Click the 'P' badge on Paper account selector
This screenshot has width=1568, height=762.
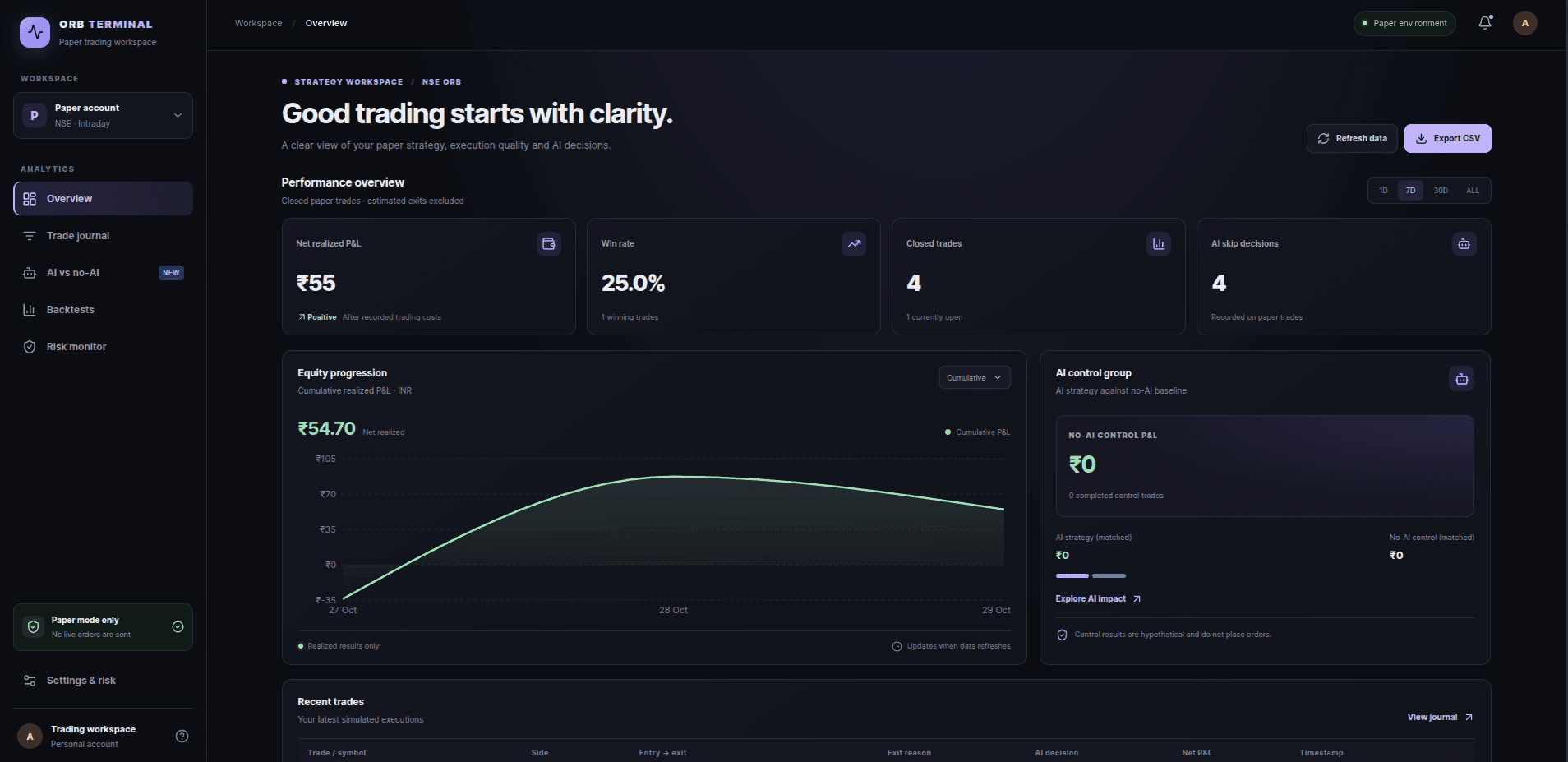click(x=35, y=116)
